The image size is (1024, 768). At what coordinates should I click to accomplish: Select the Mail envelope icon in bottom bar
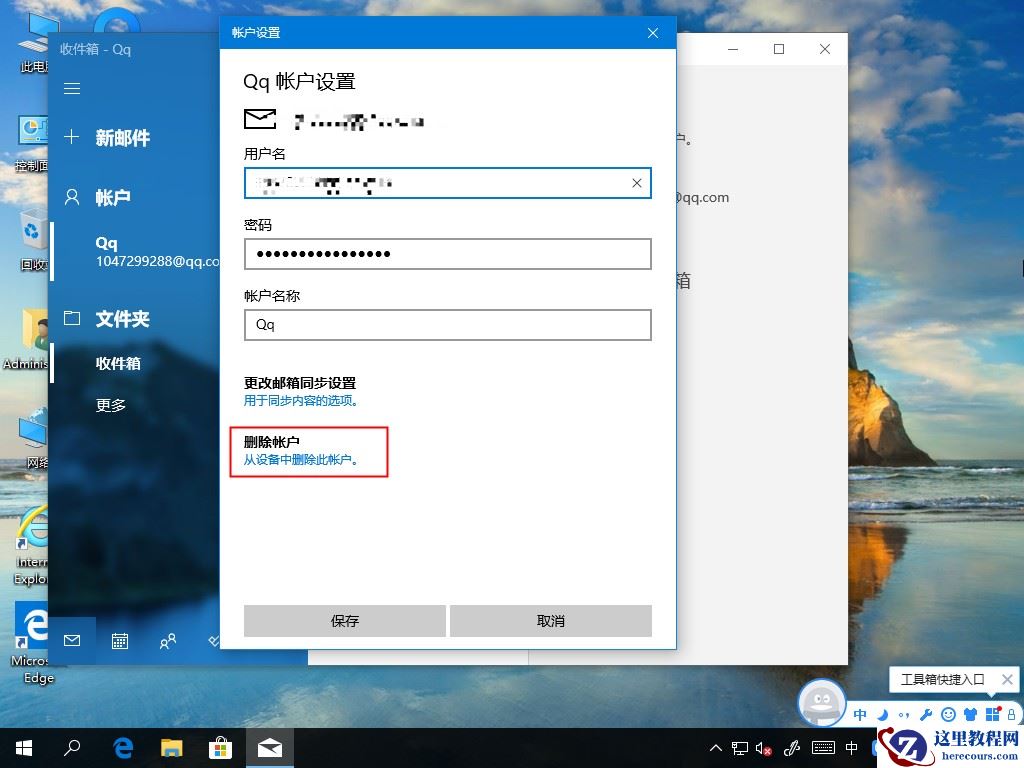click(71, 640)
